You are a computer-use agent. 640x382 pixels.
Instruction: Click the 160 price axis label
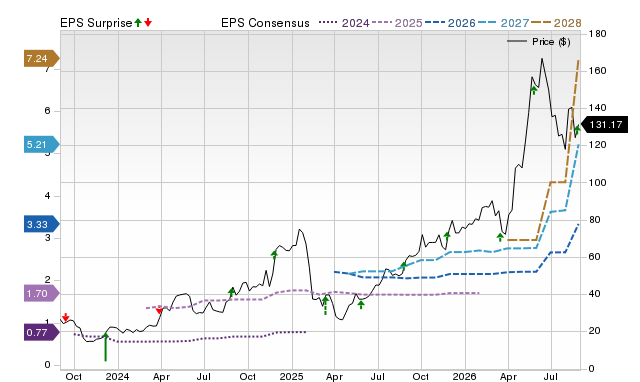tap(598, 71)
